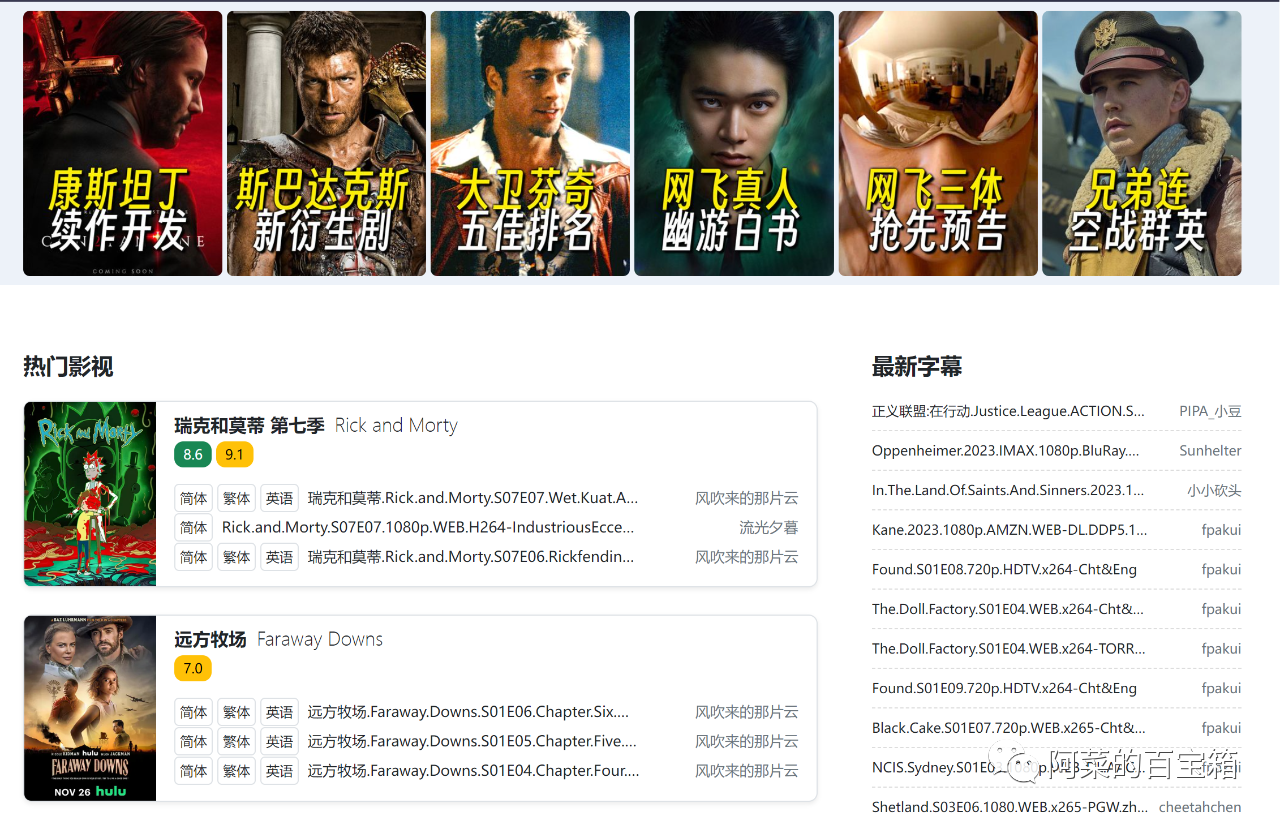Open the 远方牧场 Faraway Downs title link
1280x821 pixels.
278,639
